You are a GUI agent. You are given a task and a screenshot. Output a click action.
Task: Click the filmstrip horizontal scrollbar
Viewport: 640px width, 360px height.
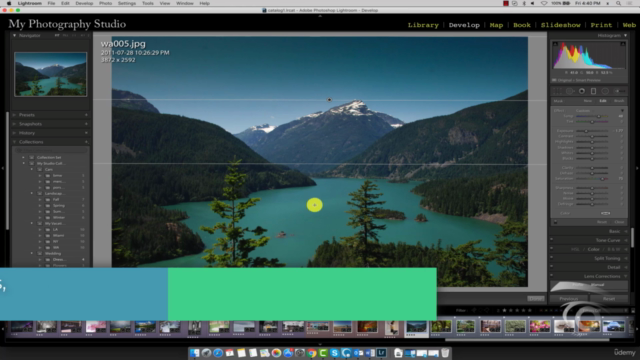coord(527,339)
